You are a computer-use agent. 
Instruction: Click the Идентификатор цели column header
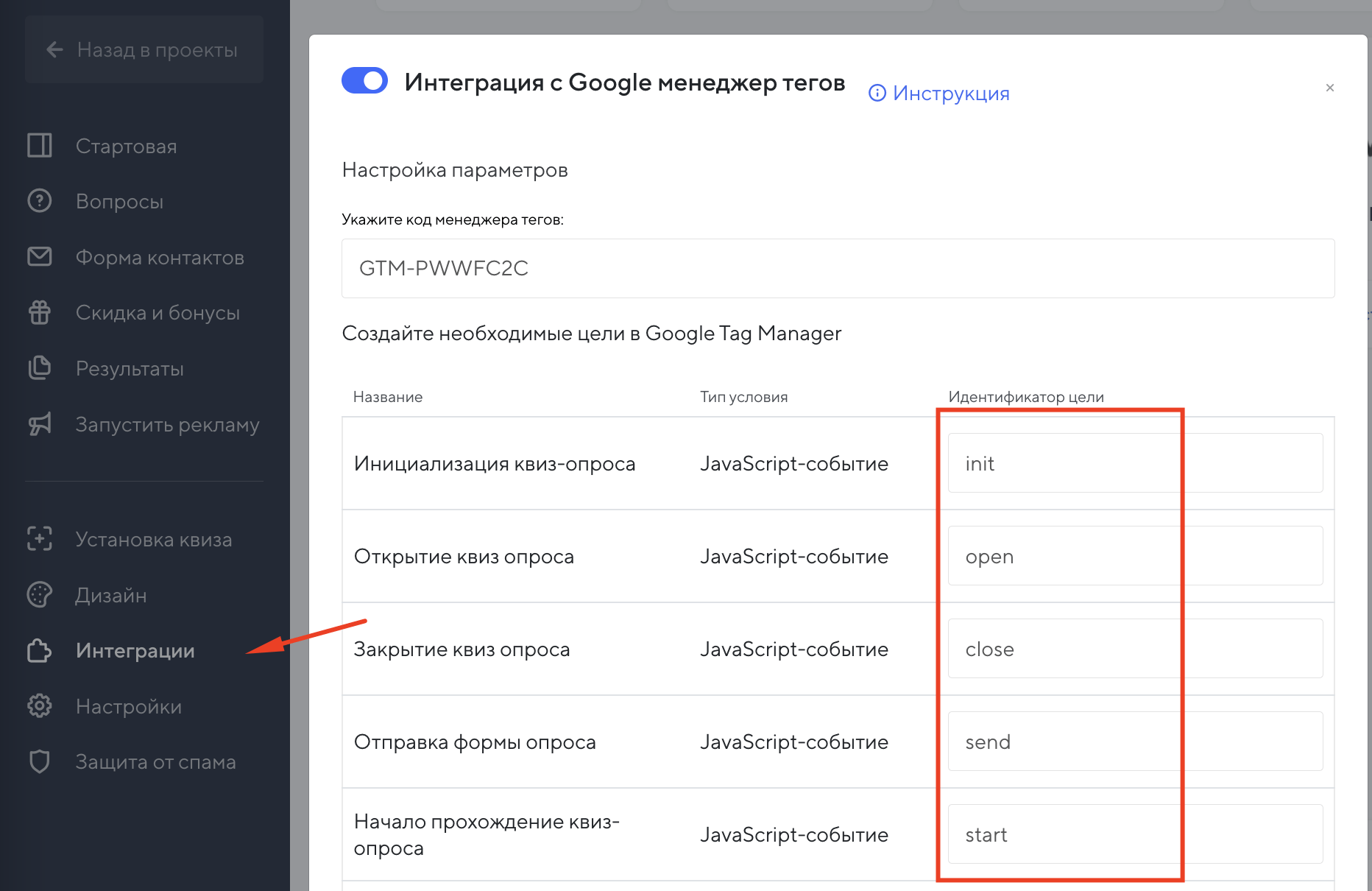[x=1026, y=397]
